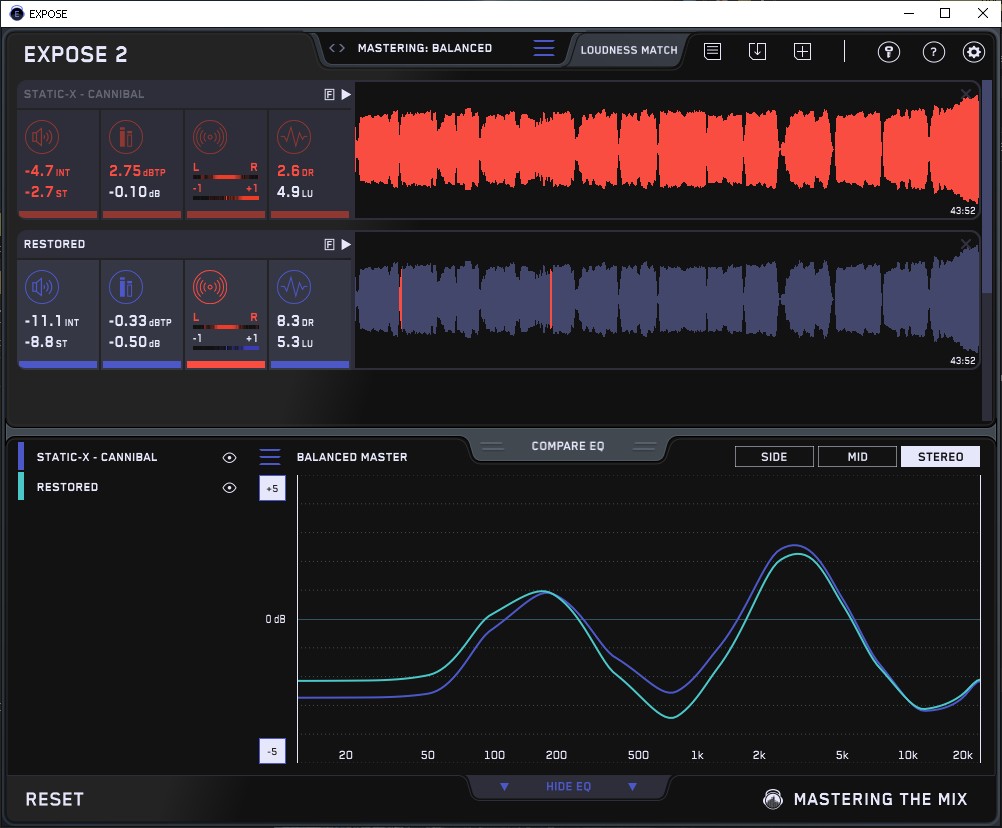The image size is (1002, 828).
Task: Click in the red Static-X waveform
Action: pyautogui.click(x=667, y=150)
